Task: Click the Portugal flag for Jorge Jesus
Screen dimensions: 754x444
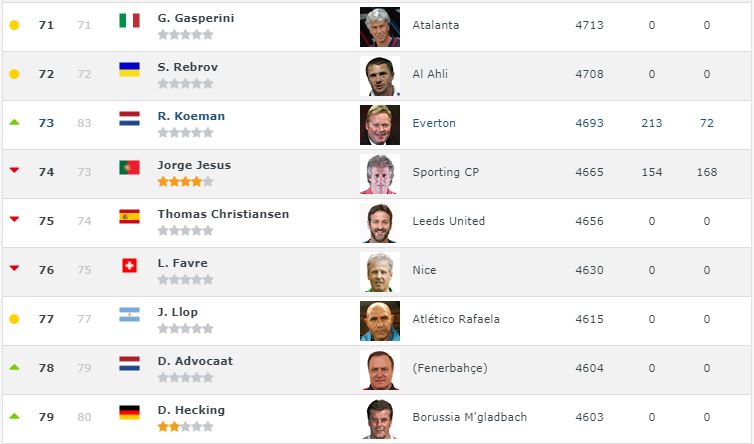Action: [129, 167]
